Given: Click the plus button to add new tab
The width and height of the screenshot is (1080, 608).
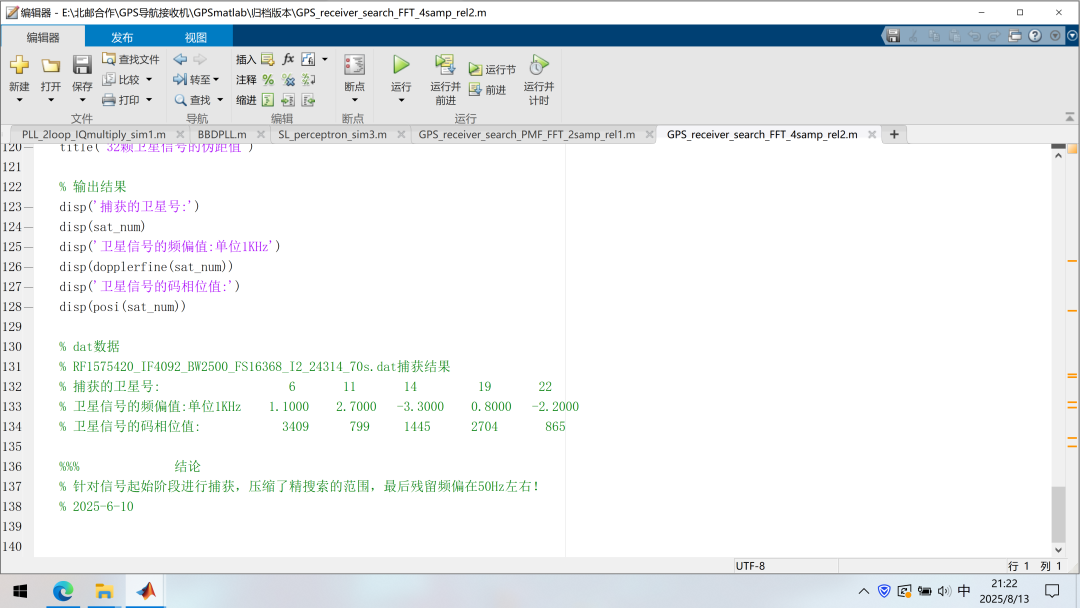Looking at the screenshot, I should click(894, 134).
